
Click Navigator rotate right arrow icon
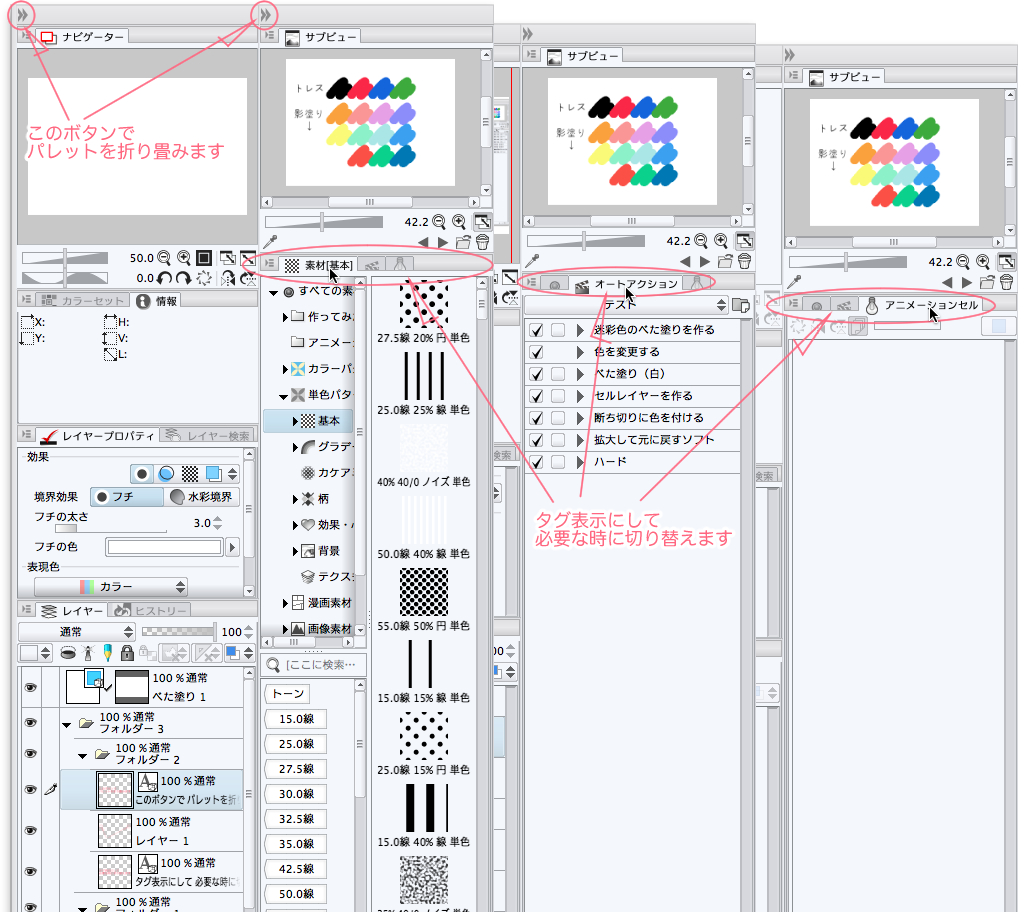(183, 278)
